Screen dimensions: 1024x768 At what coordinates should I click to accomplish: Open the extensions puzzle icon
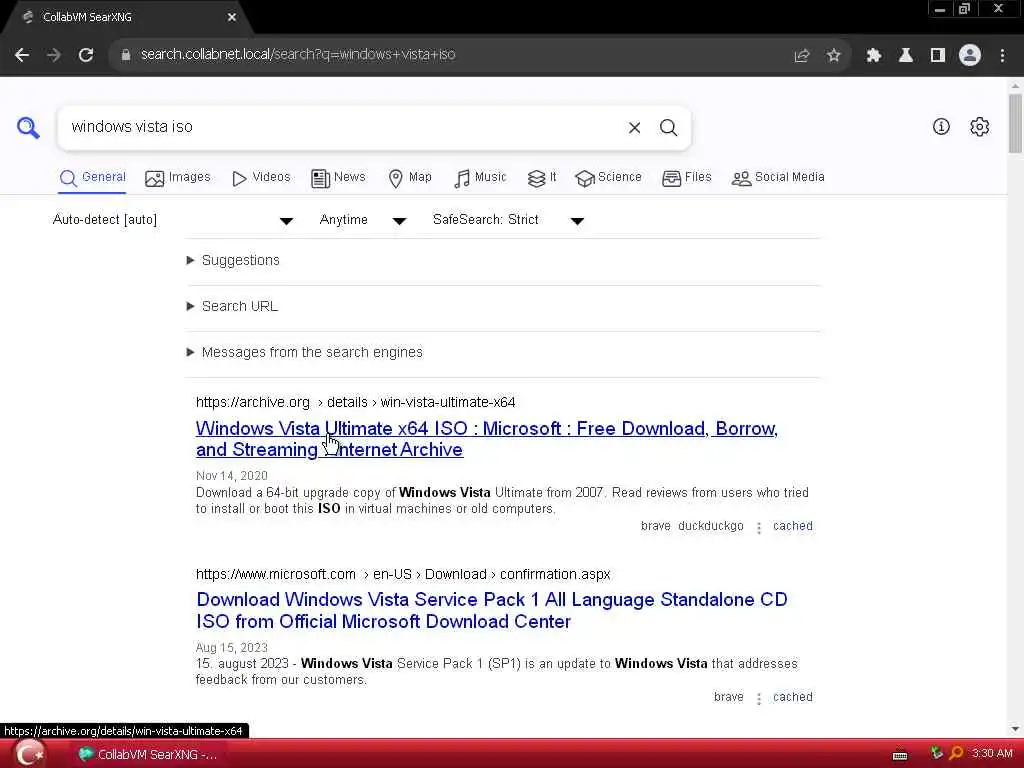tap(873, 56)
